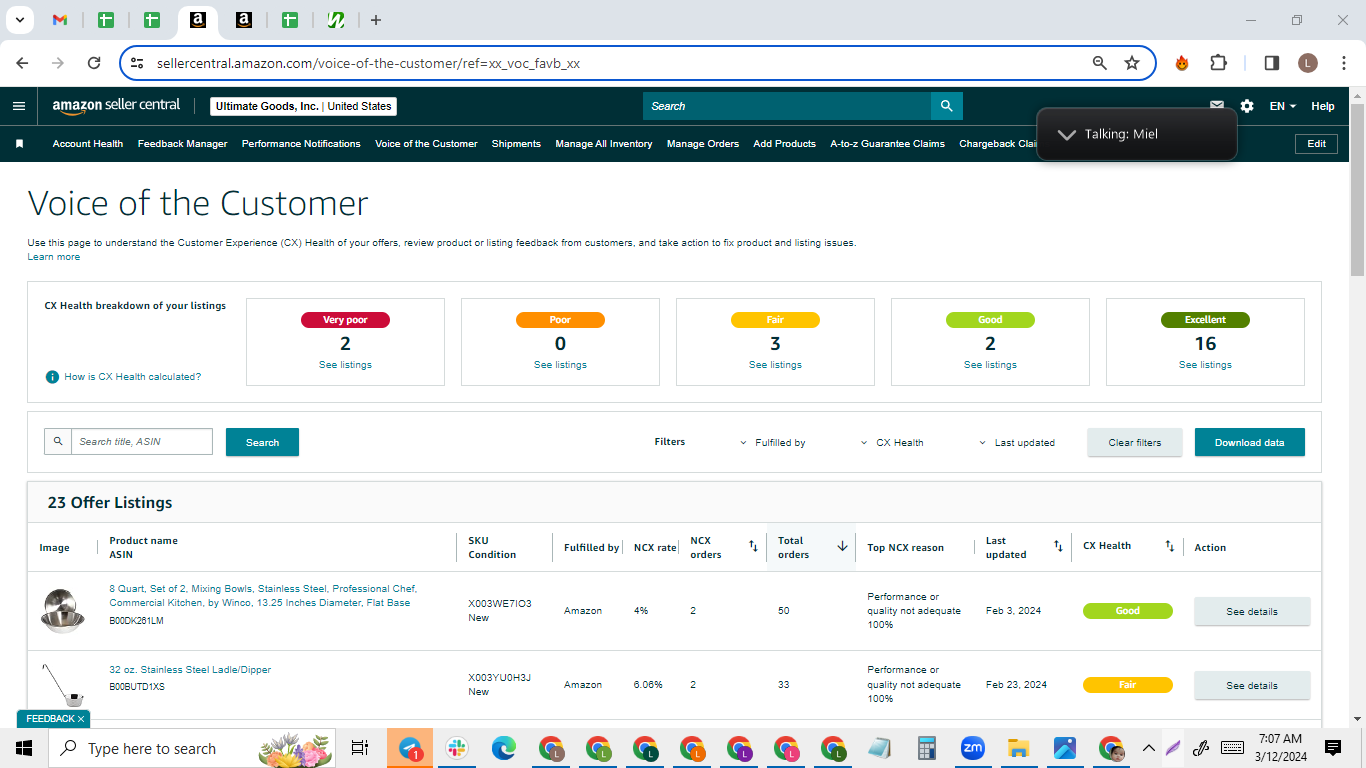Viewport: 1366px width, 768px height.
Task: Sort by the NCX orders column arrows
Action: click(x=753, y=546)
